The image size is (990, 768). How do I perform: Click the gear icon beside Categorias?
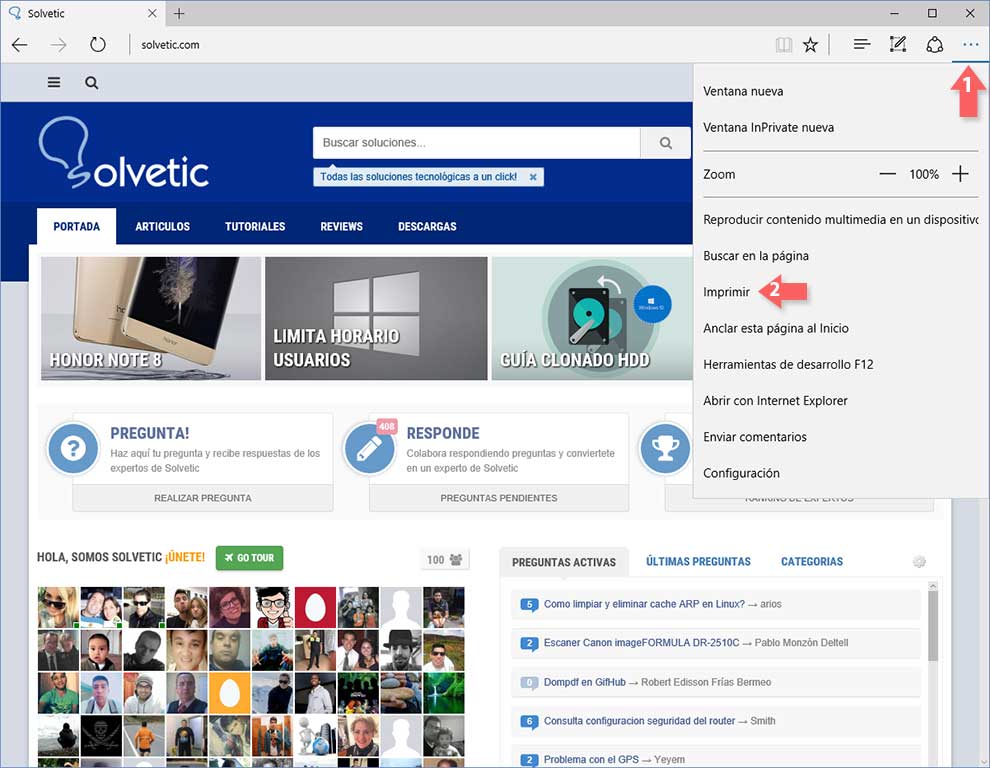click(x=919, y=561)
